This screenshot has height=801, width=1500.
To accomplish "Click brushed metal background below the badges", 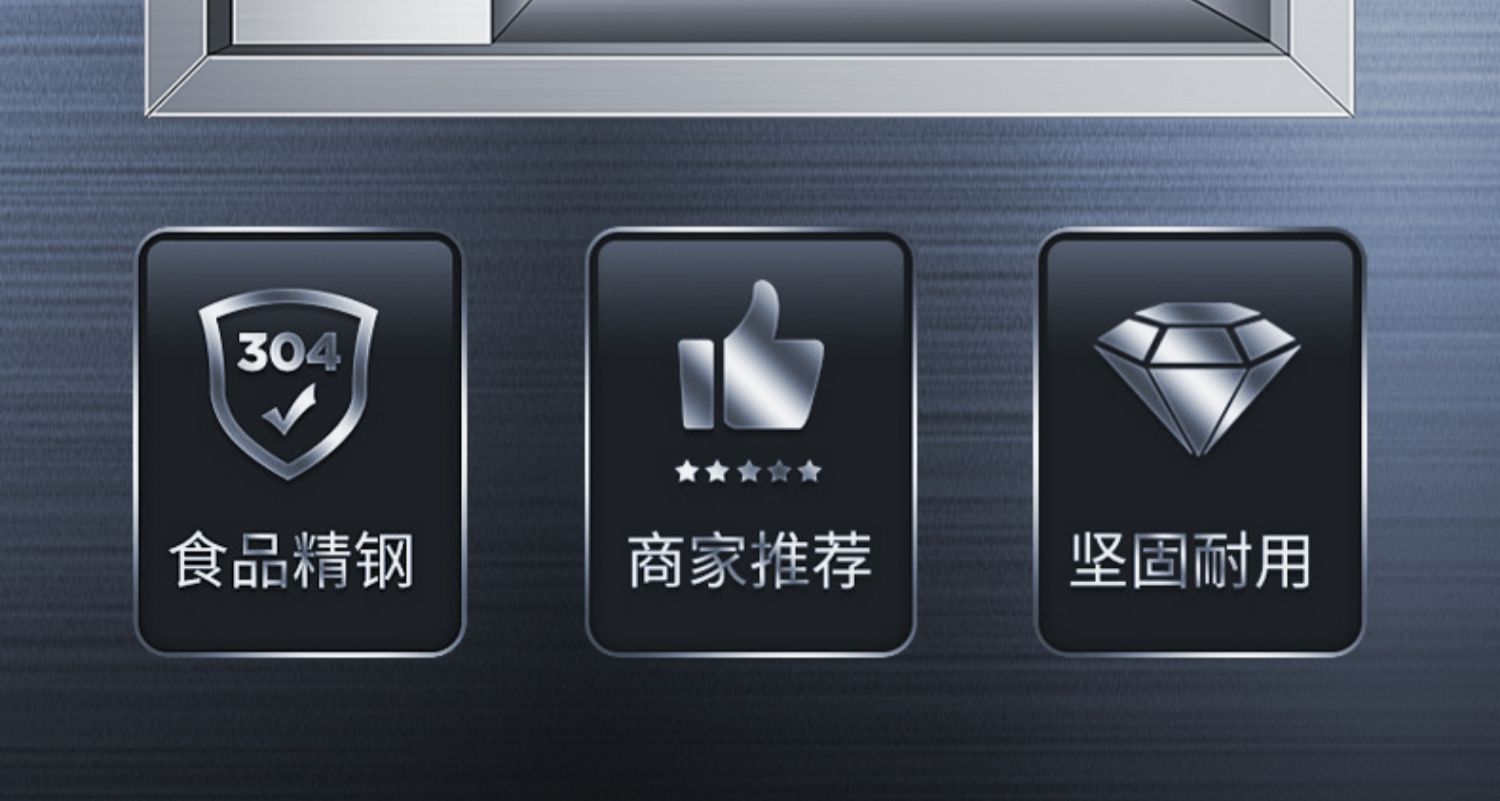I will click(x=750, y=730).
